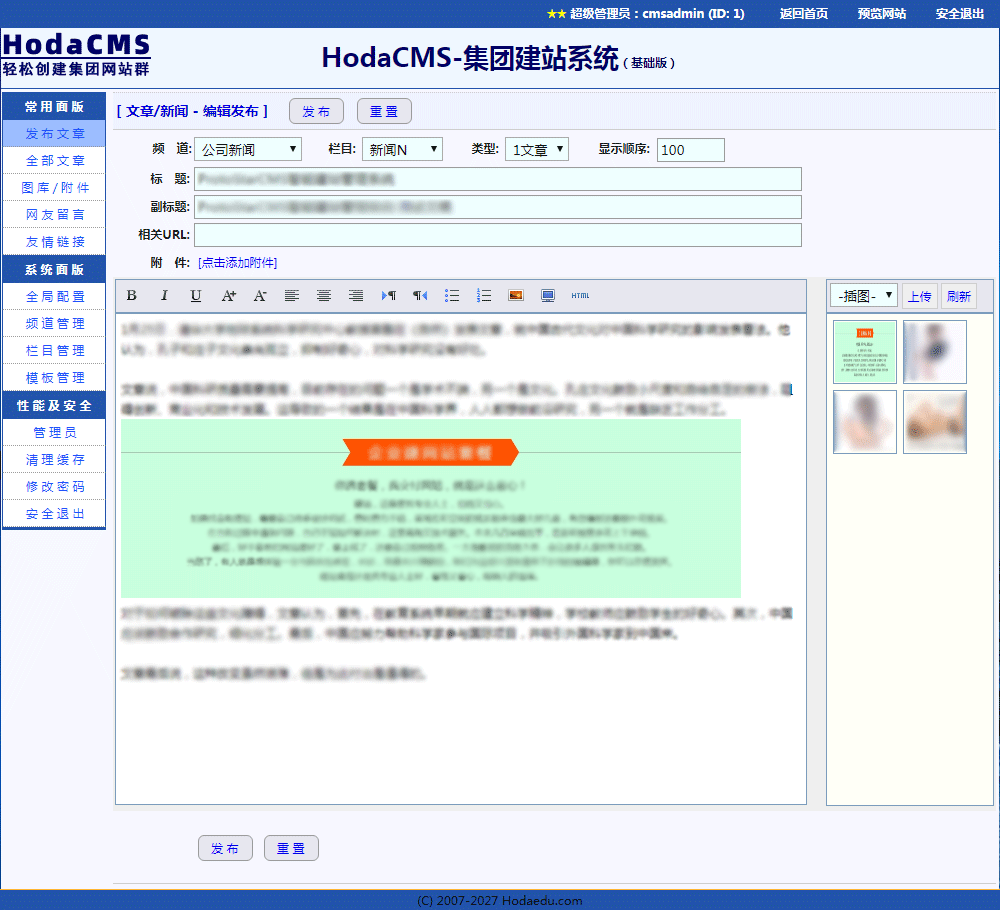The height and width of the screenshot is (910, 1000).
Task: Click the Hodaedu.com copyright footer text
Action: click(499, 900)
